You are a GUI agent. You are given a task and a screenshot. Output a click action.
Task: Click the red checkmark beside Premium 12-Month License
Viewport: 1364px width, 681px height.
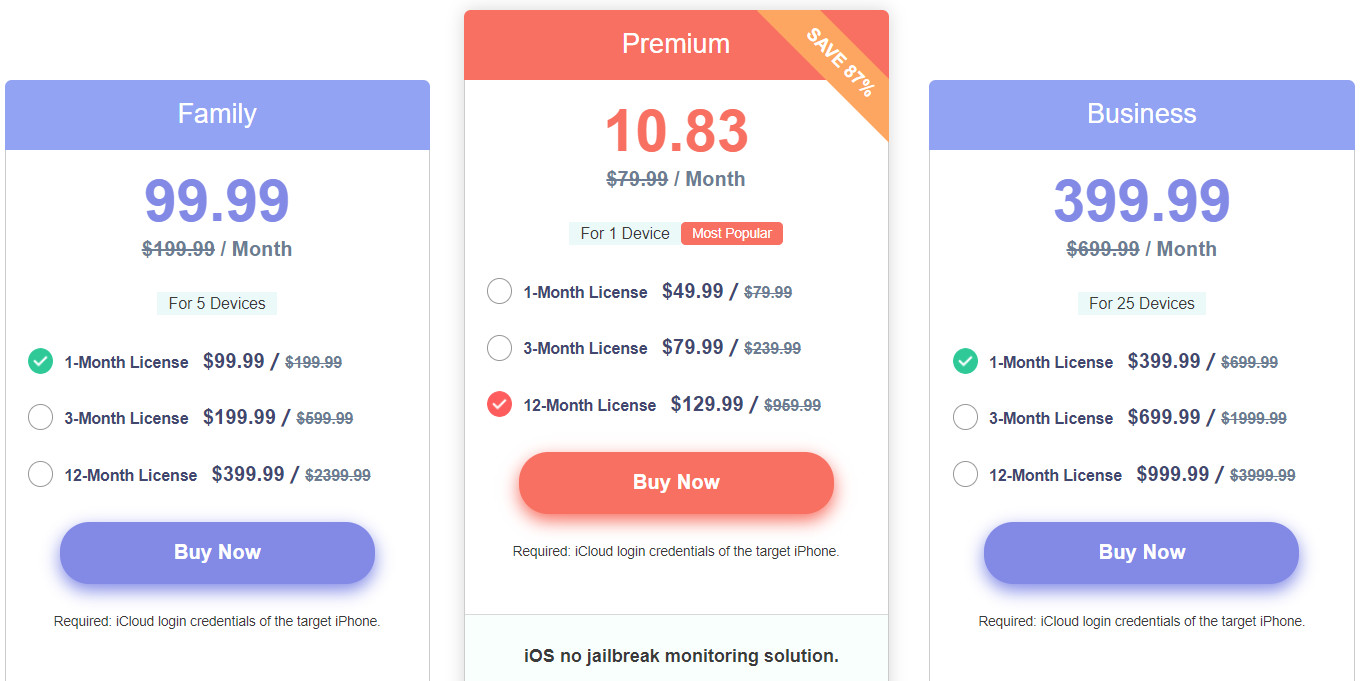coord(499,405)
